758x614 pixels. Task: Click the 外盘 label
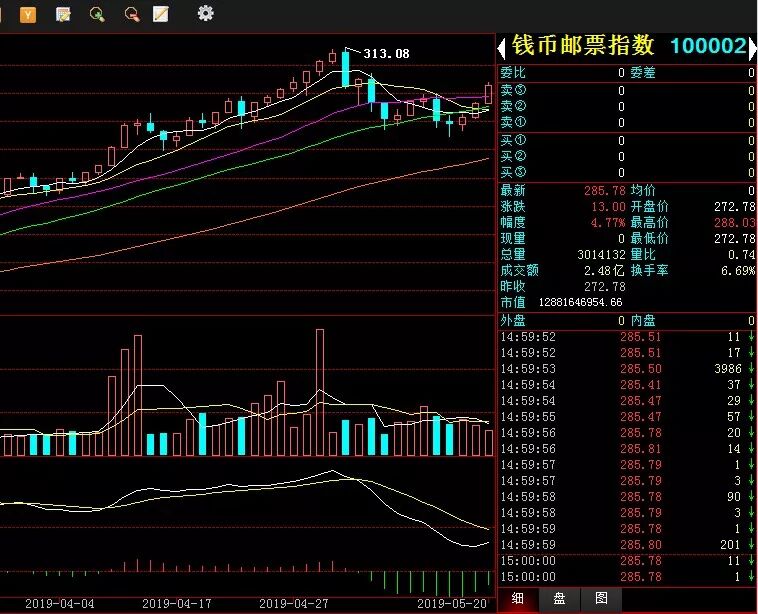513,321
